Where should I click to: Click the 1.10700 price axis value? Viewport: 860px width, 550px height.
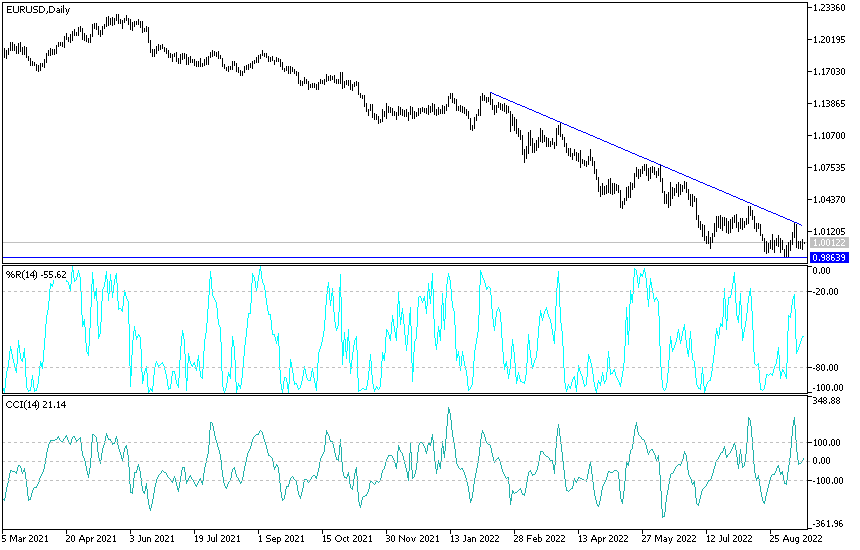829,135
